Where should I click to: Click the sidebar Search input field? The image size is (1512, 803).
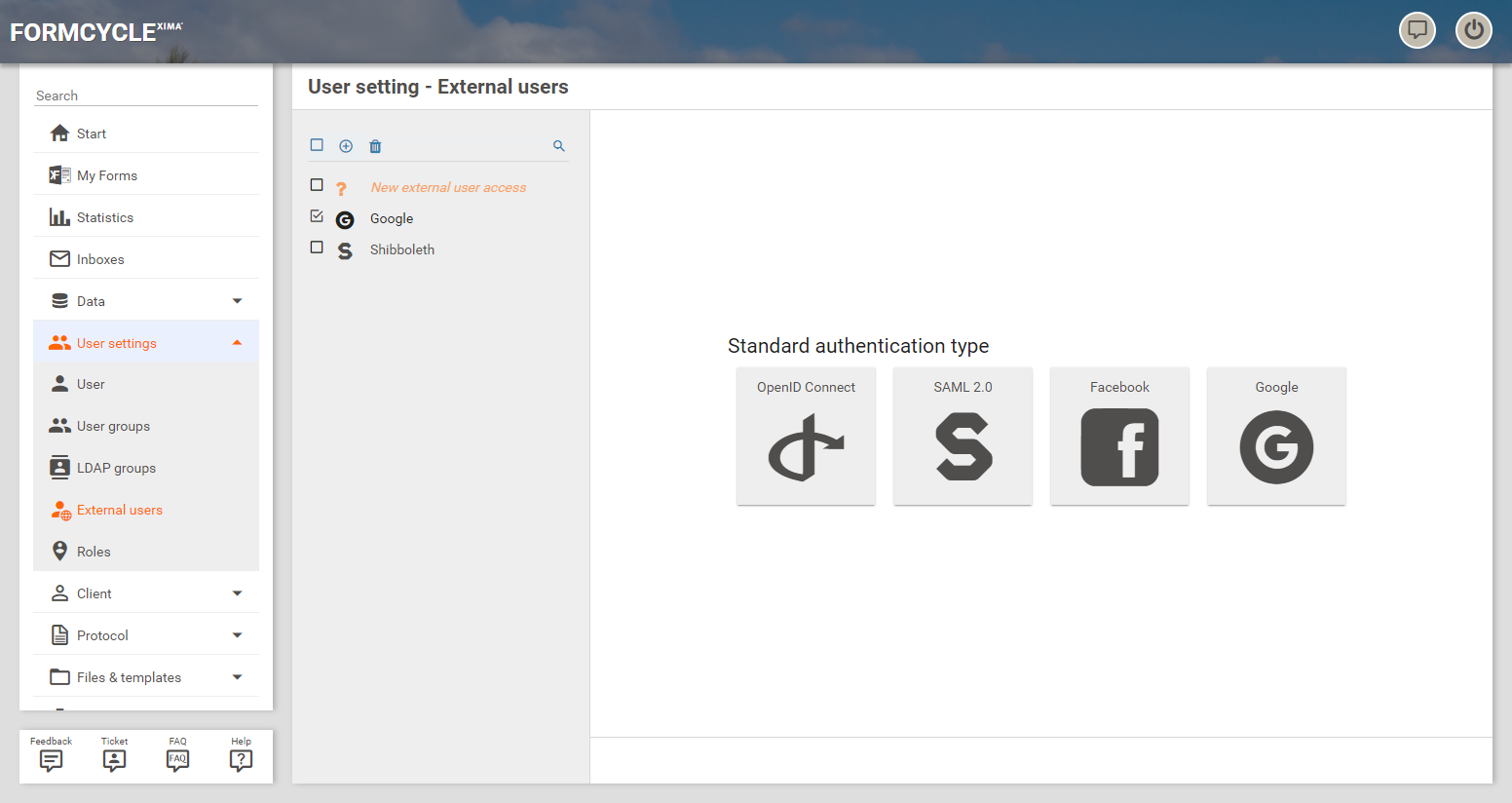[x=146, y=96]
